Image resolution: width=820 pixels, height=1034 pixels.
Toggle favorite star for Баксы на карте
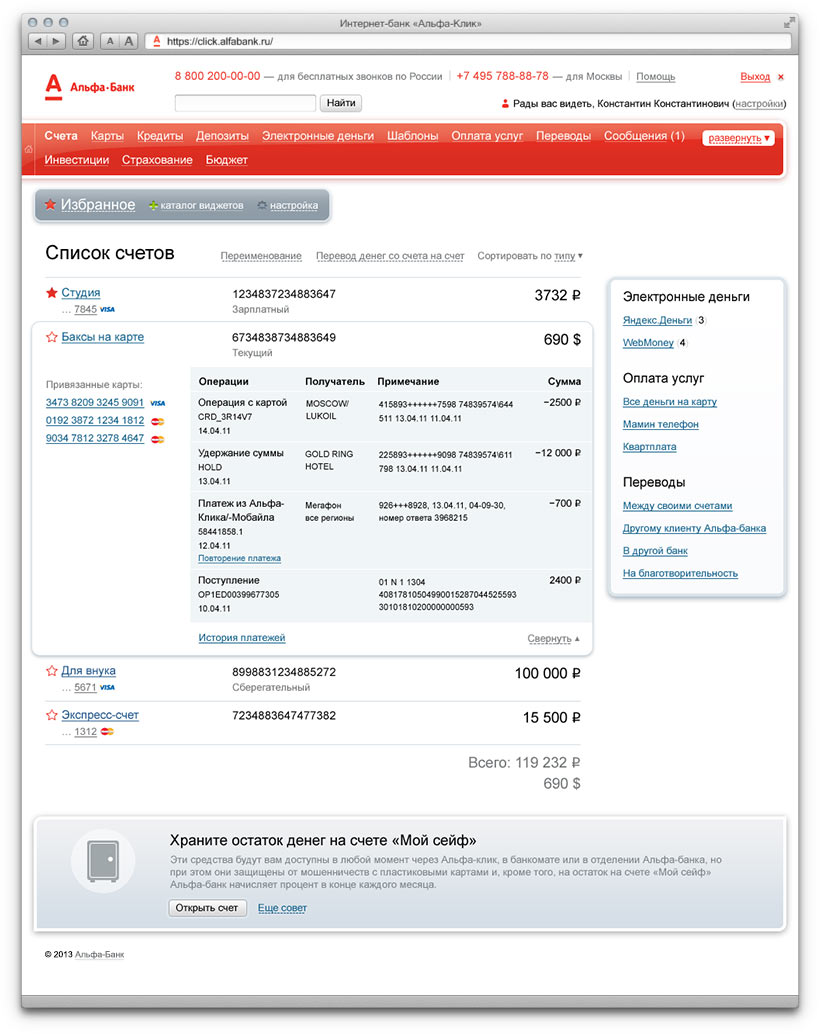pyautogui.click(x=52, y=338)
